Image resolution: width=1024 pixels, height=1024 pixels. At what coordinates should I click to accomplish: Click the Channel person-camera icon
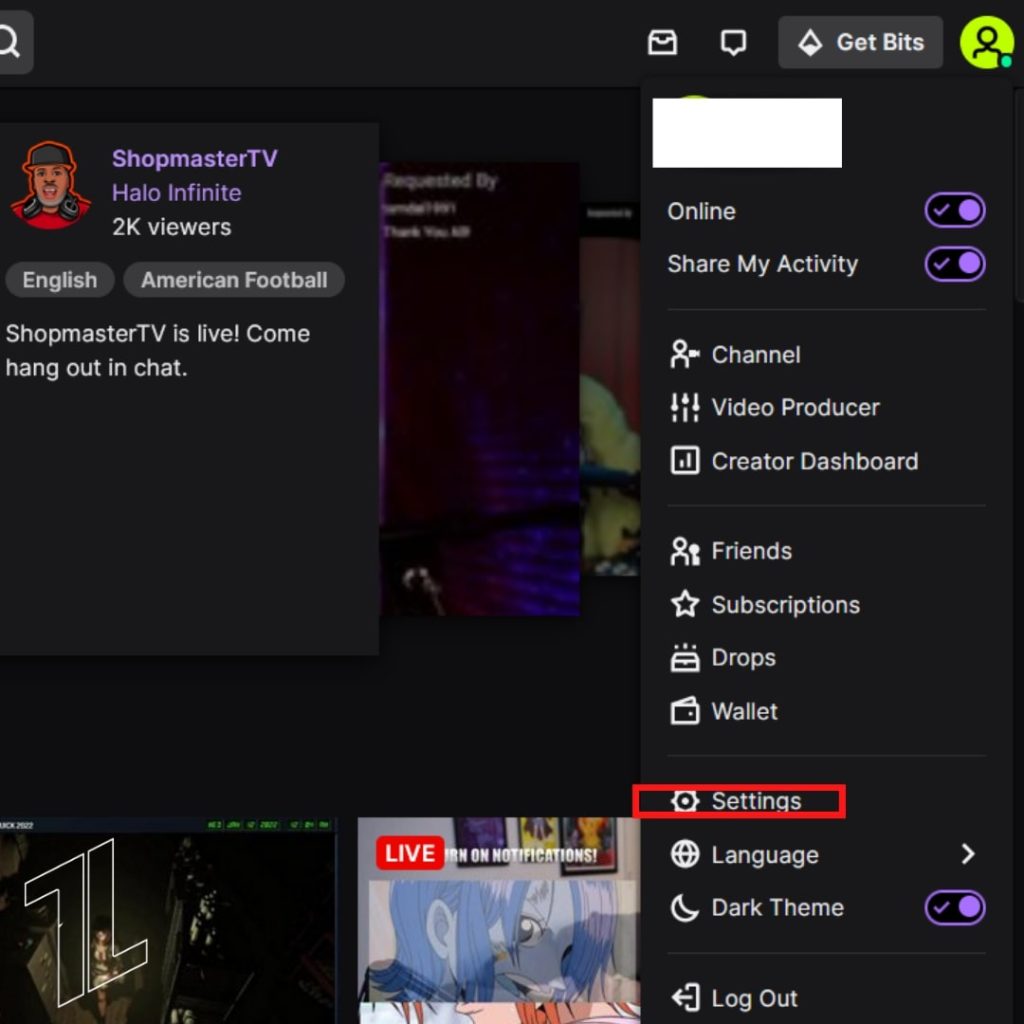point(684,355)
